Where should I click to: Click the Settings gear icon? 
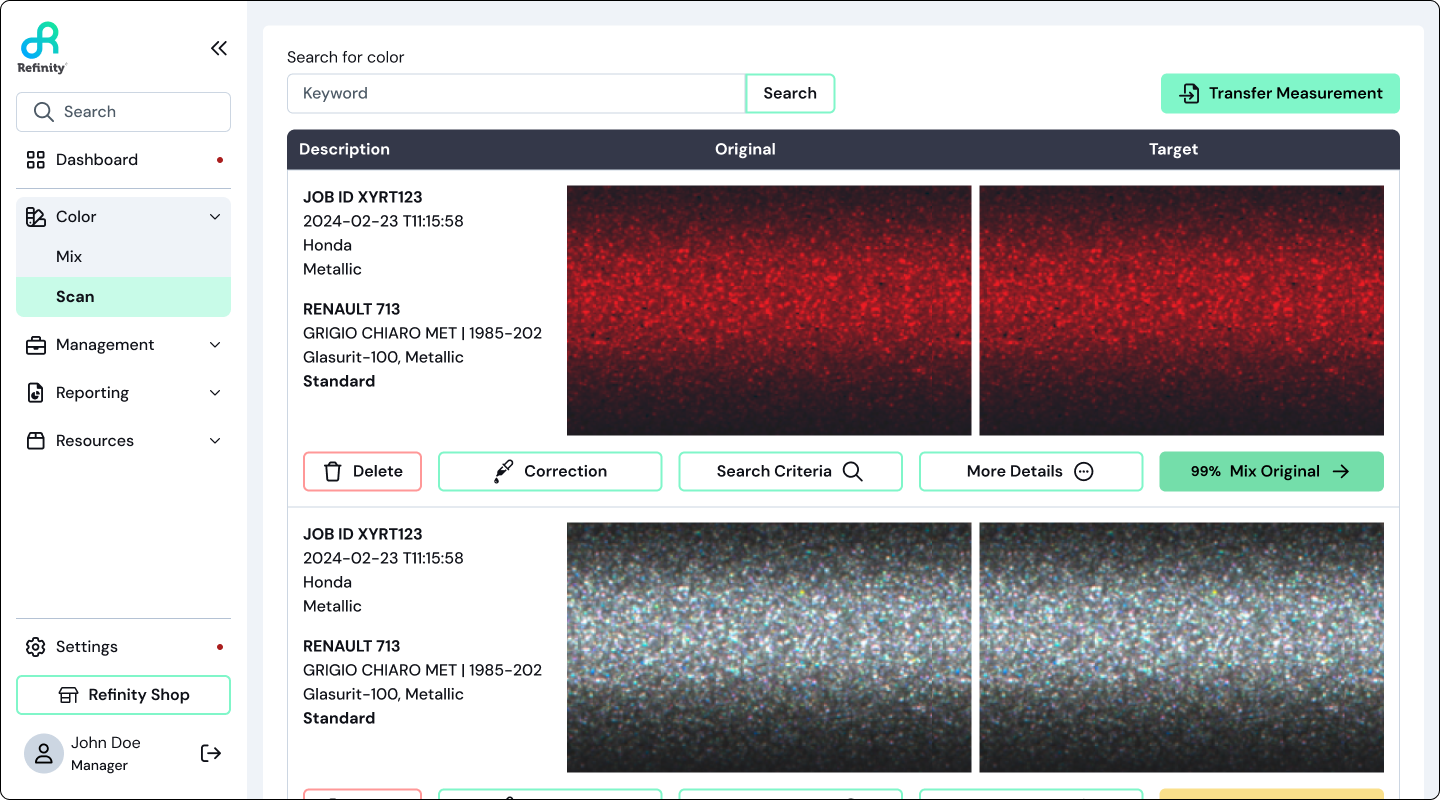36,647
